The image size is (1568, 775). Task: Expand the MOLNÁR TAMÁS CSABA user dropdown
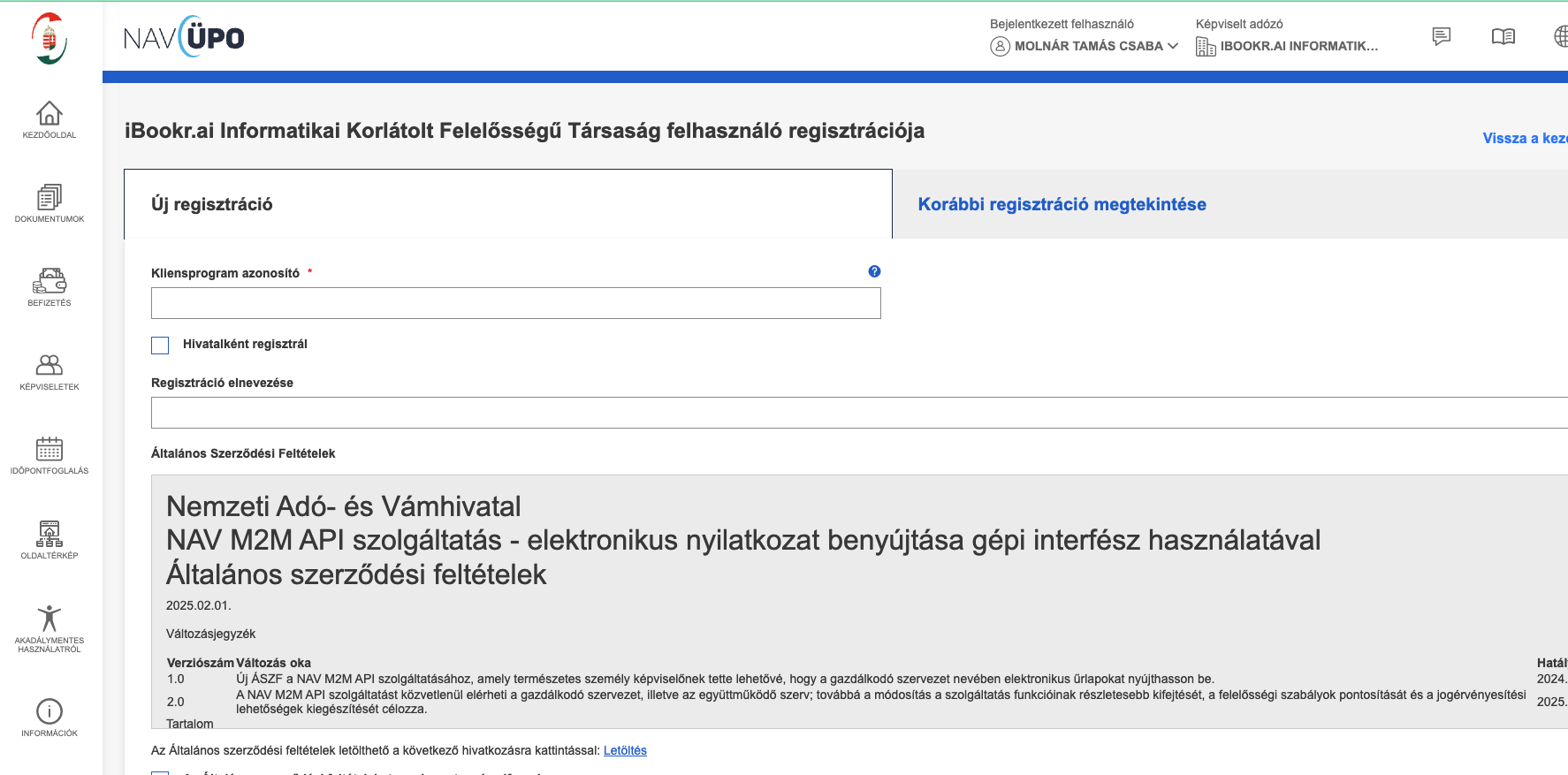[1086, 46]
